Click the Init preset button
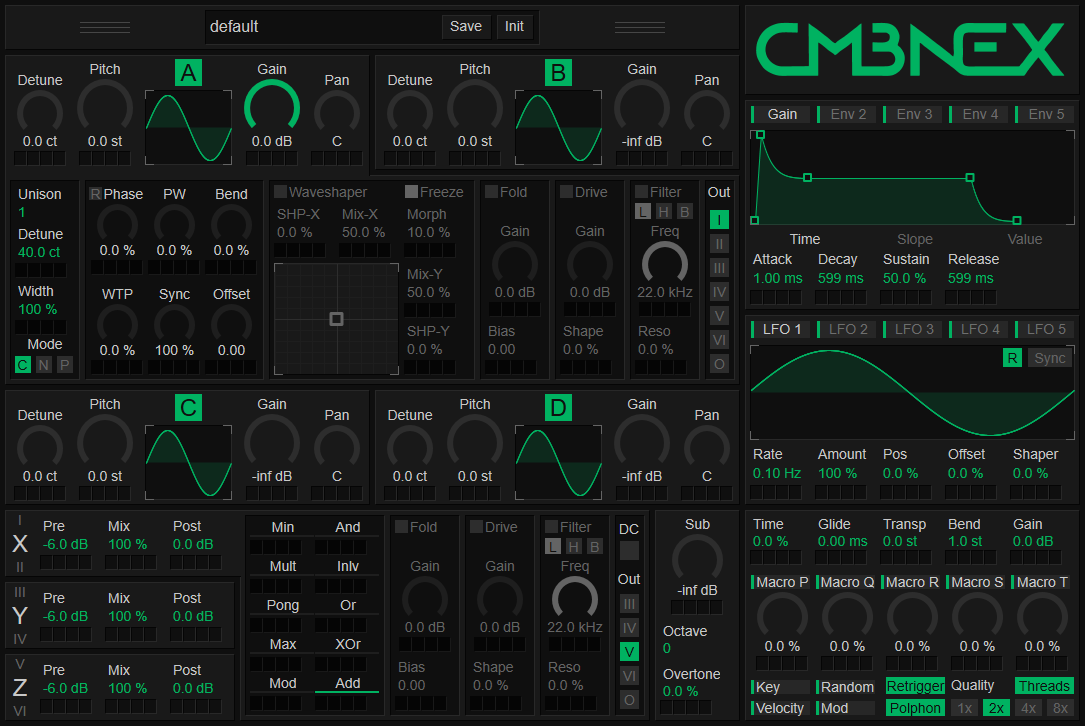Viewport: 1085px width, 726px height. coord(514,26)
